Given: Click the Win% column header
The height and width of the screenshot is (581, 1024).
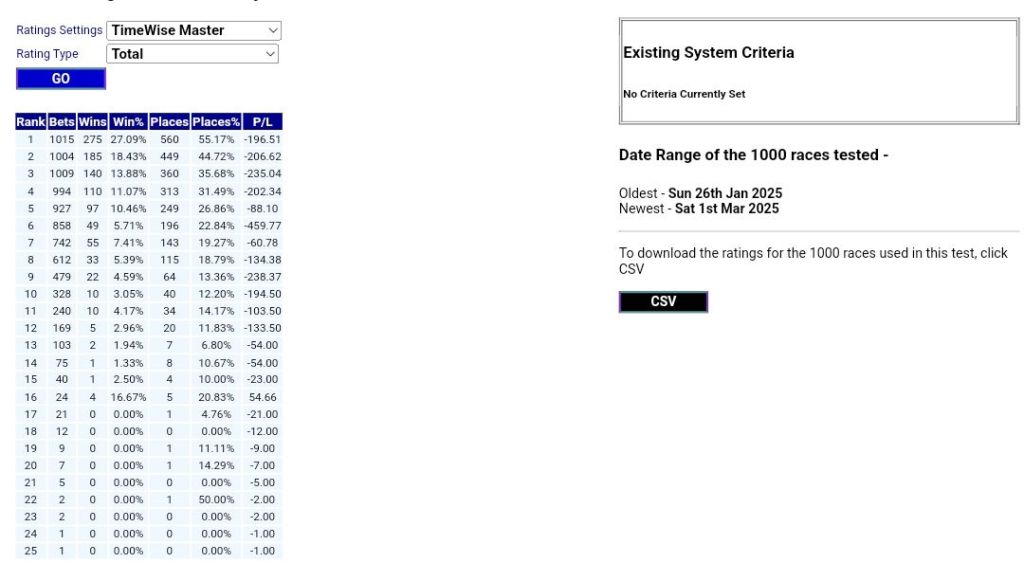Looking at the screenshot, I should pyautogui.click(x=128, y=122).
